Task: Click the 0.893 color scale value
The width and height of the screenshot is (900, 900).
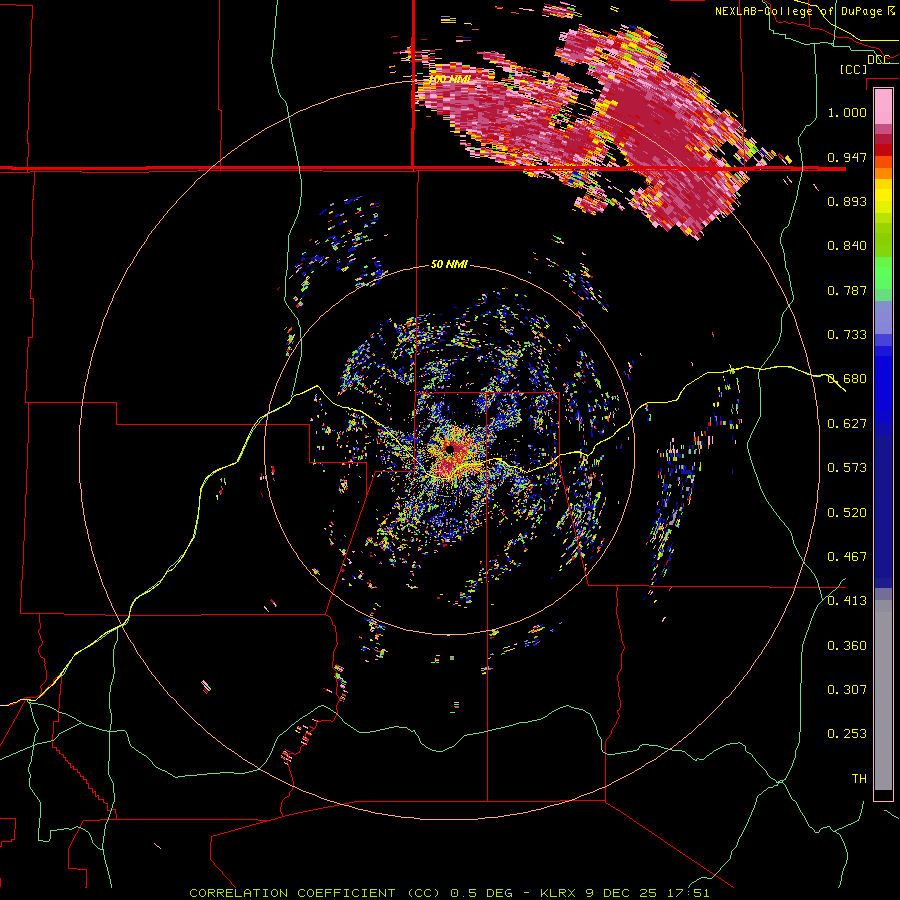Action: click(847, 201)
